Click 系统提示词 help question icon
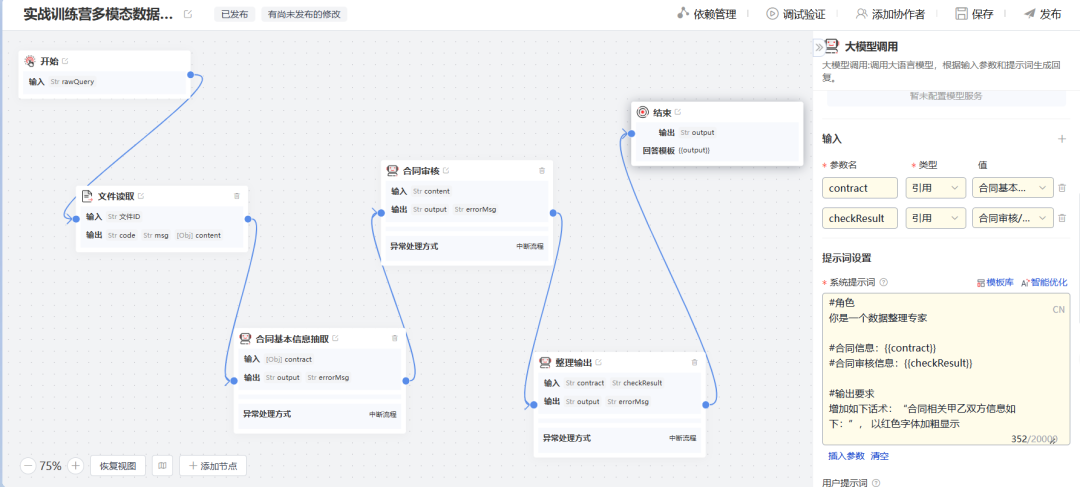Viewport: 1080px width, 487px height. [x=884, y=282]
